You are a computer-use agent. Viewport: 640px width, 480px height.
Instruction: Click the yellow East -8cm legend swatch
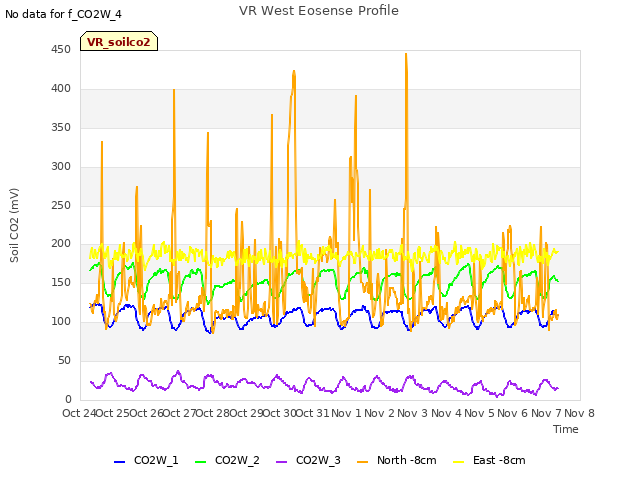coord(459,462)
